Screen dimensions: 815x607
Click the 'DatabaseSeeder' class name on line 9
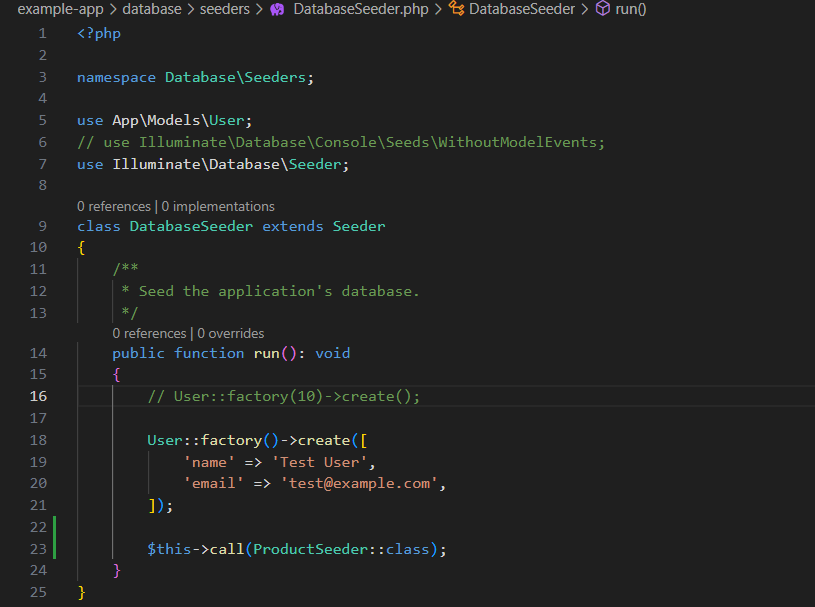click(191, 227)
